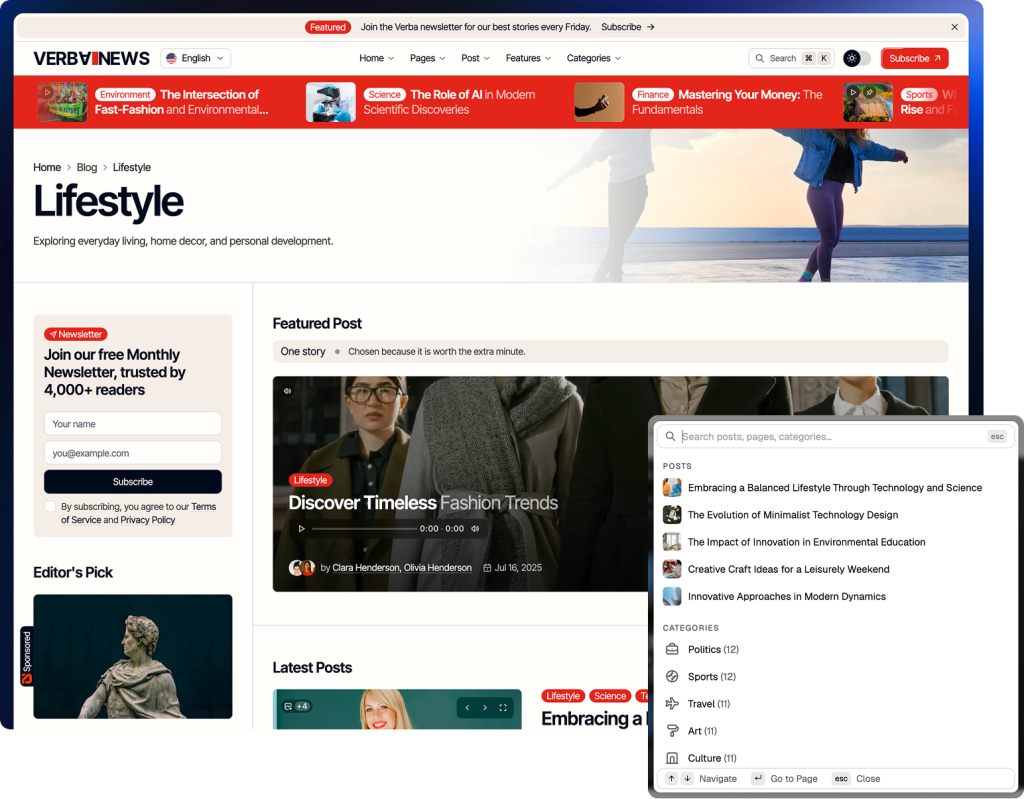This screenshot has height=799, width=1024.
Task: Select the Science tag in ticker
Action: pyautogui.click(x=384, y=95)
